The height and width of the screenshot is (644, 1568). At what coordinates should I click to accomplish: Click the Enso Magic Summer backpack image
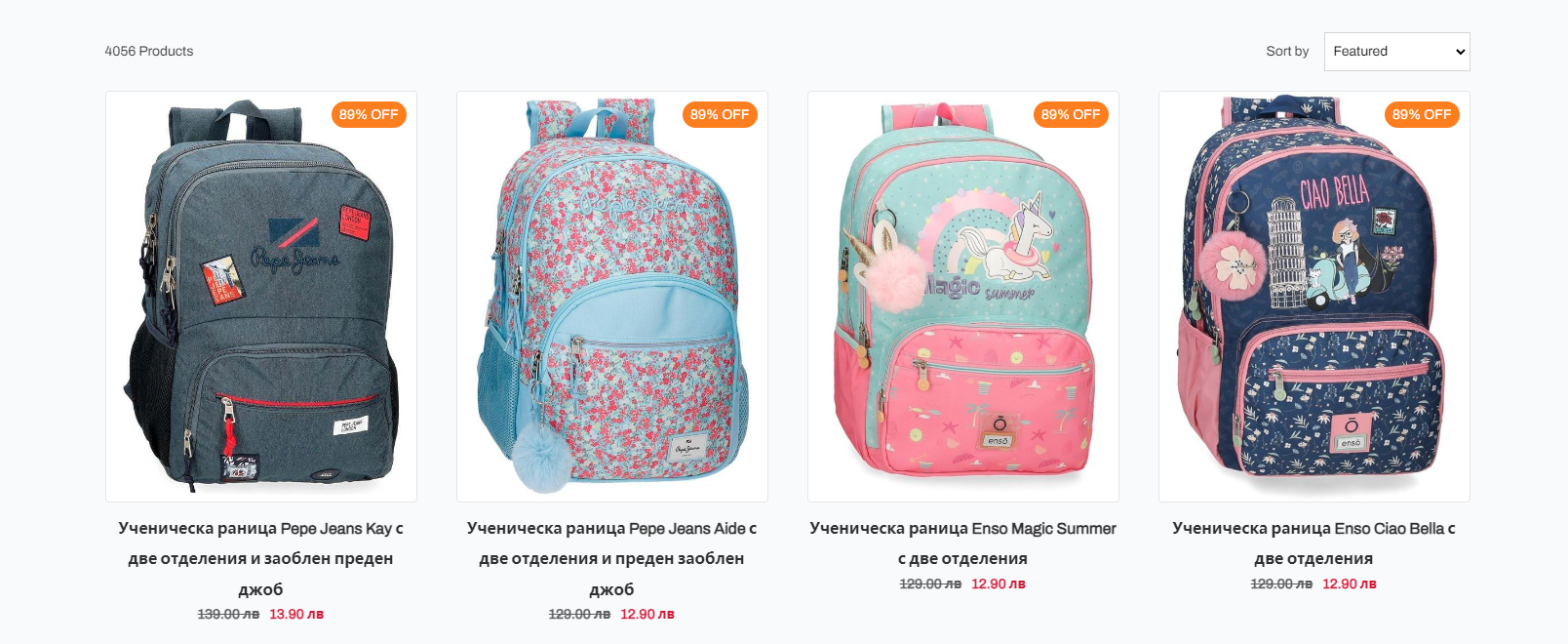[x=963, y=297]
